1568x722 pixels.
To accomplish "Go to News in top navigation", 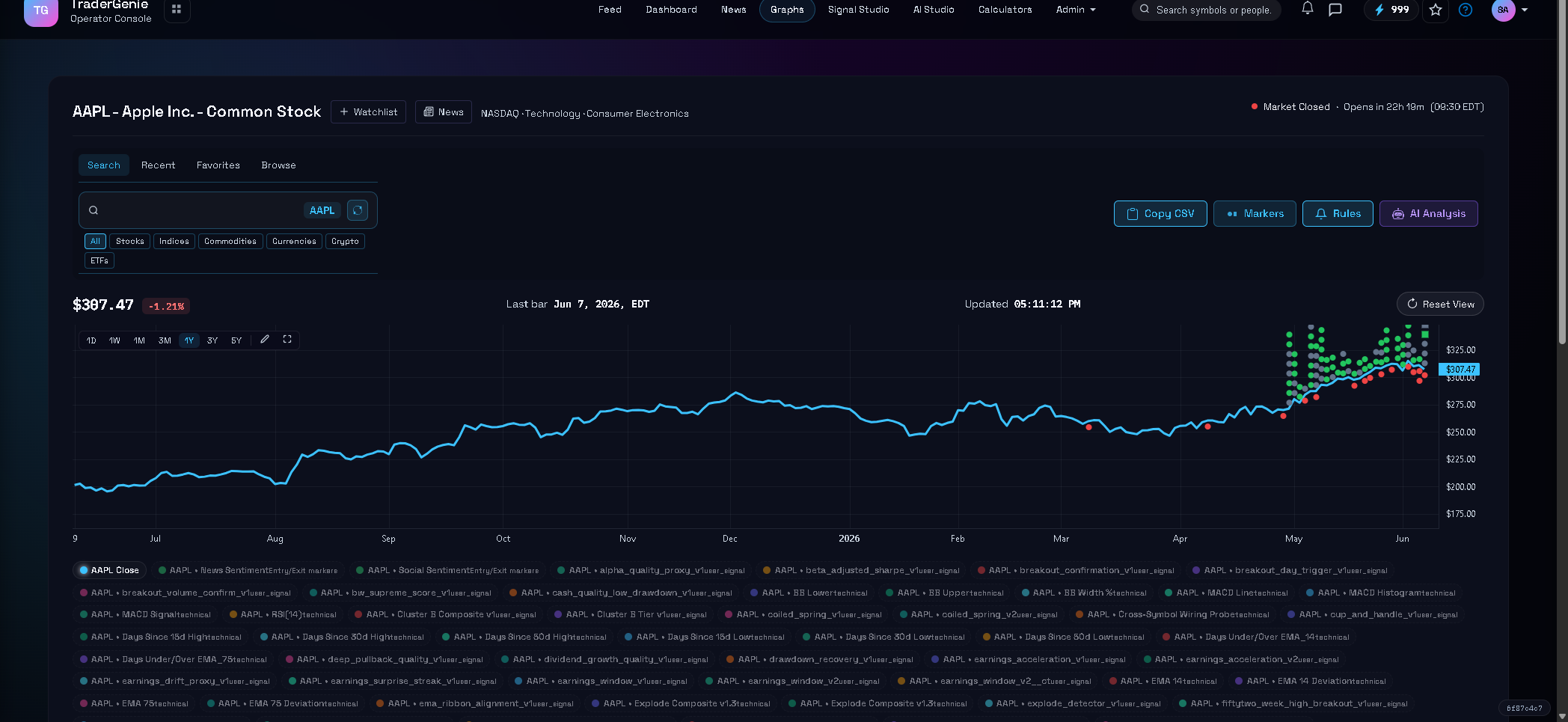I will (x=733, y=10).
